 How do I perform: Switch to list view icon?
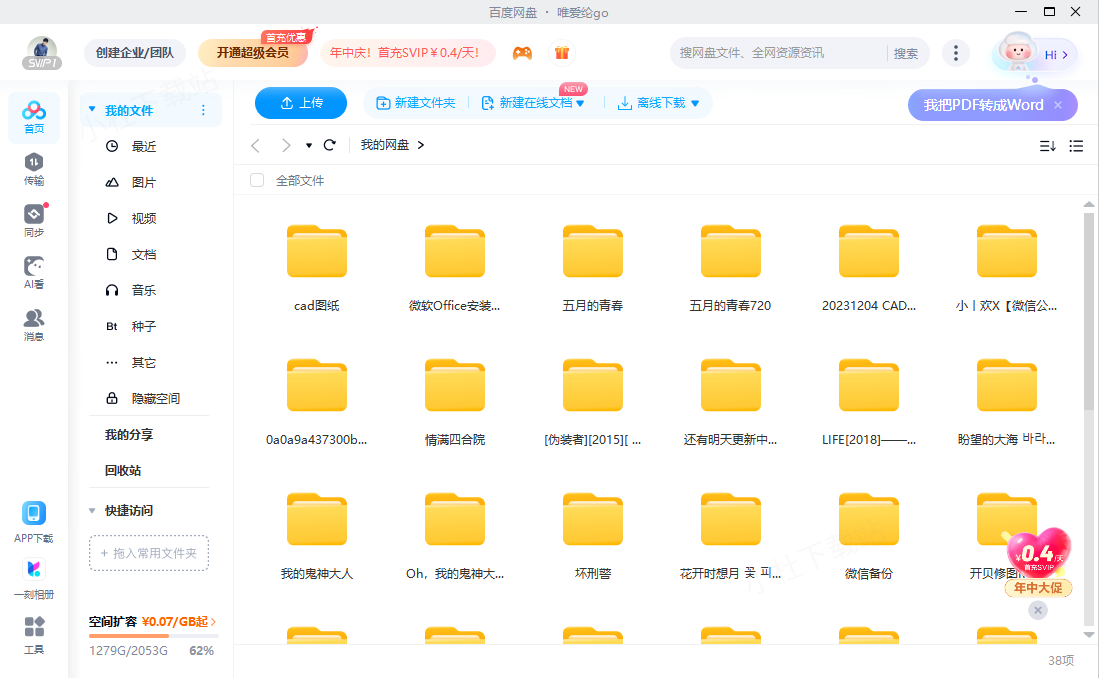coord(1076,146)
